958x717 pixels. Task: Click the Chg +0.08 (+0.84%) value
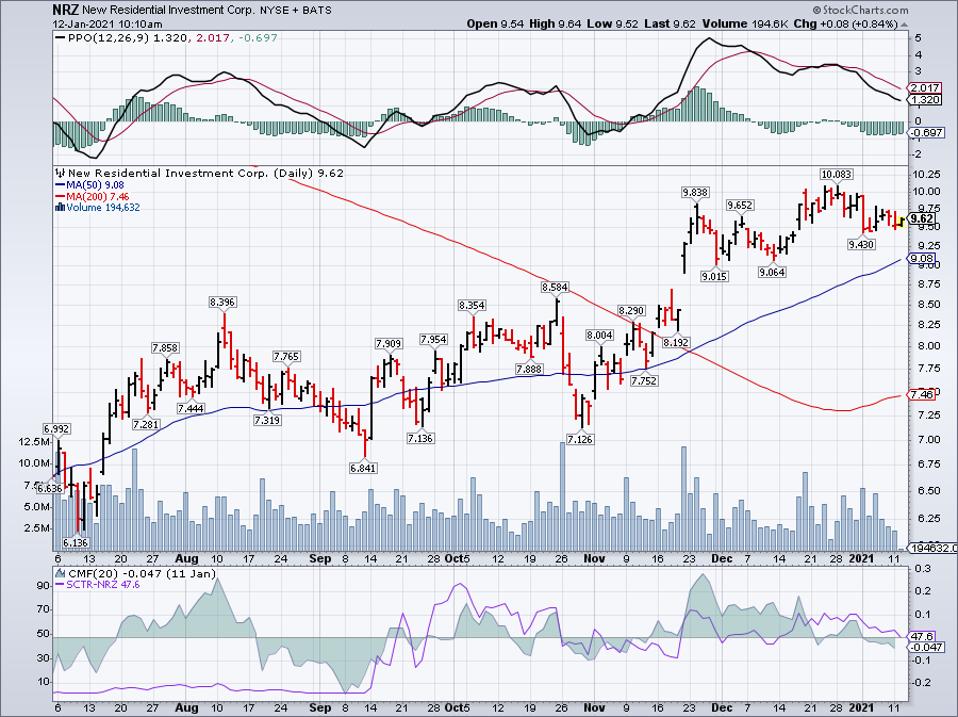coord(846,24)
